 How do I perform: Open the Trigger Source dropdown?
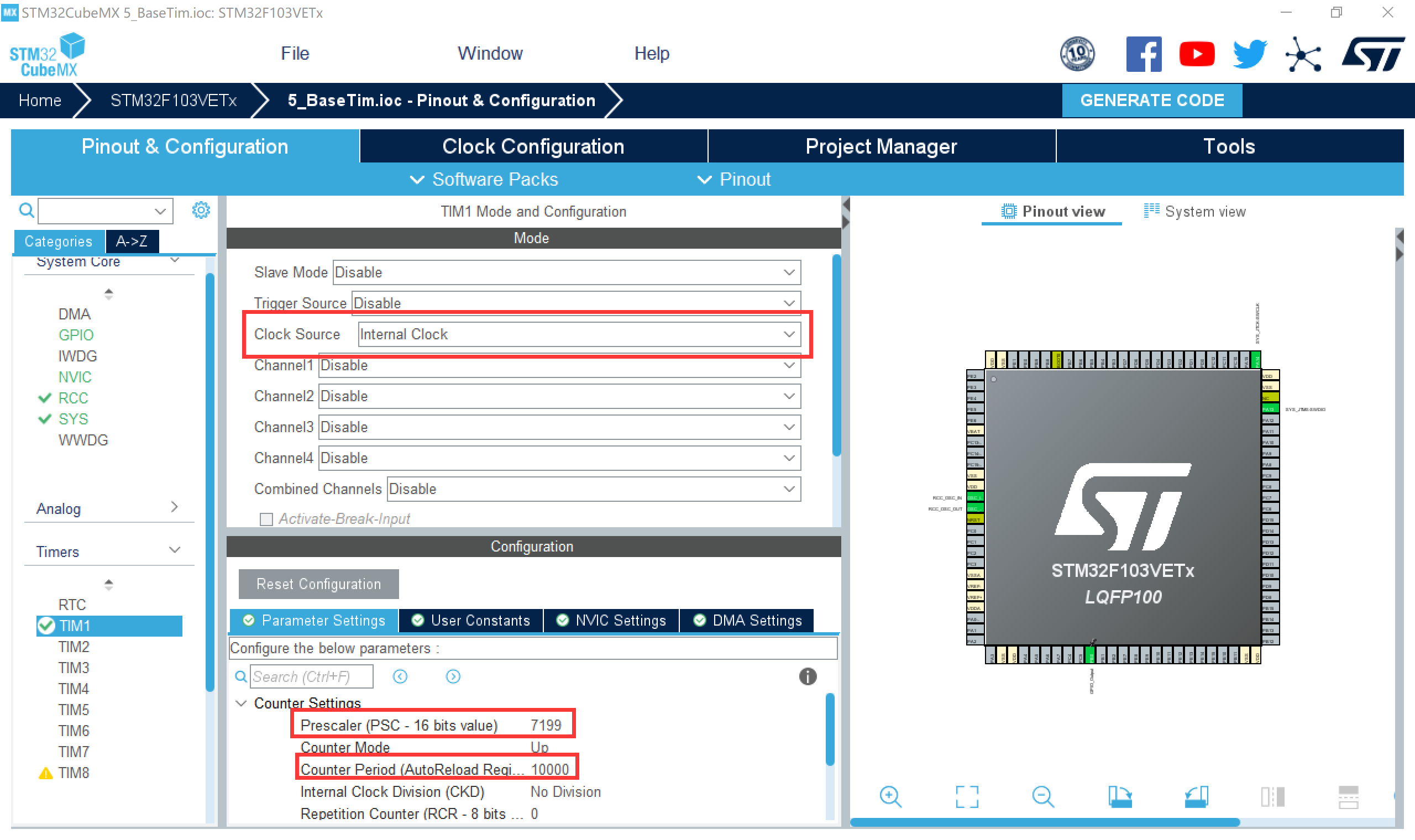576,303
